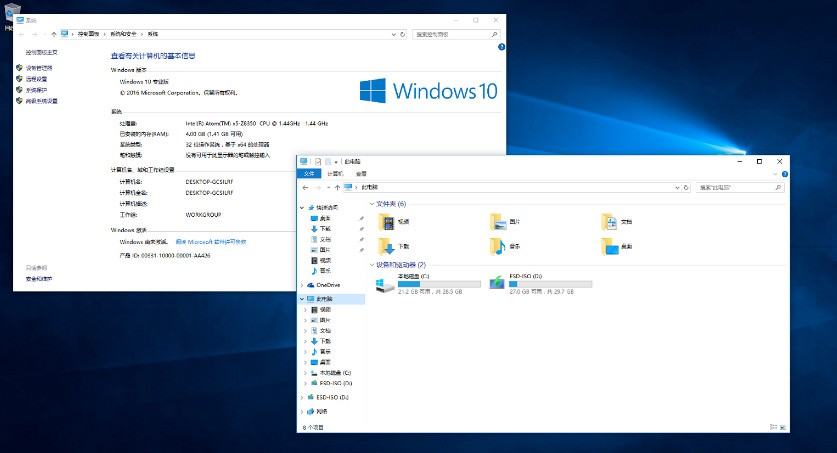Click New folder icon in Explorer title bar
837x453 pixels.
click(327, 161)
